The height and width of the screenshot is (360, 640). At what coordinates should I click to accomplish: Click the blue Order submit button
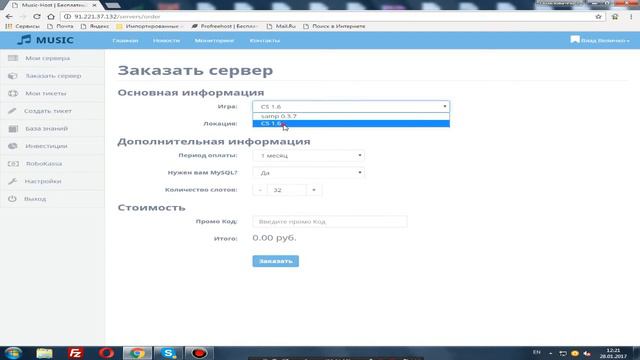(276, 261)
